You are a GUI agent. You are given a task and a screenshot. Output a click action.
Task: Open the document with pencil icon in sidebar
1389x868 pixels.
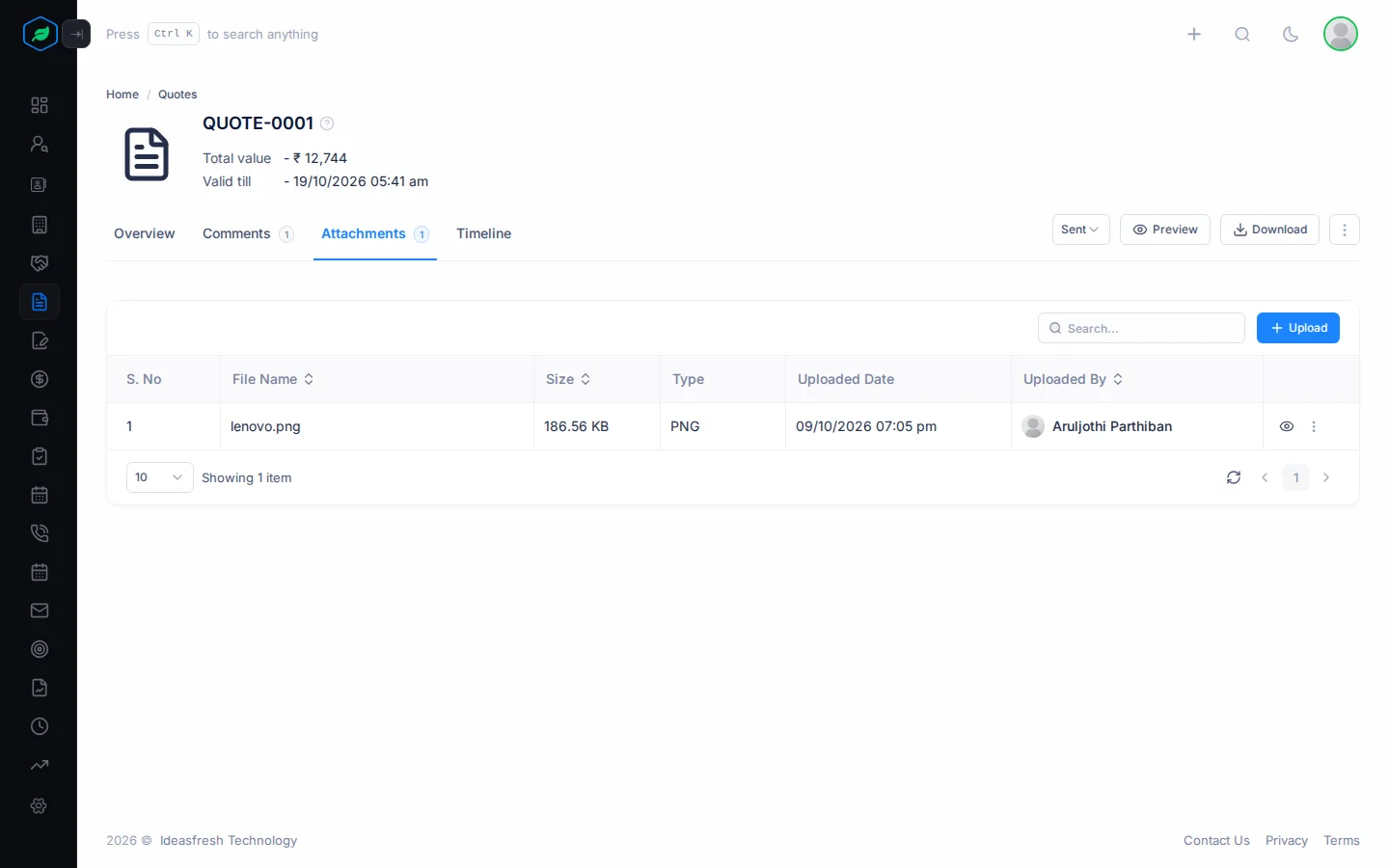point(40,340)
